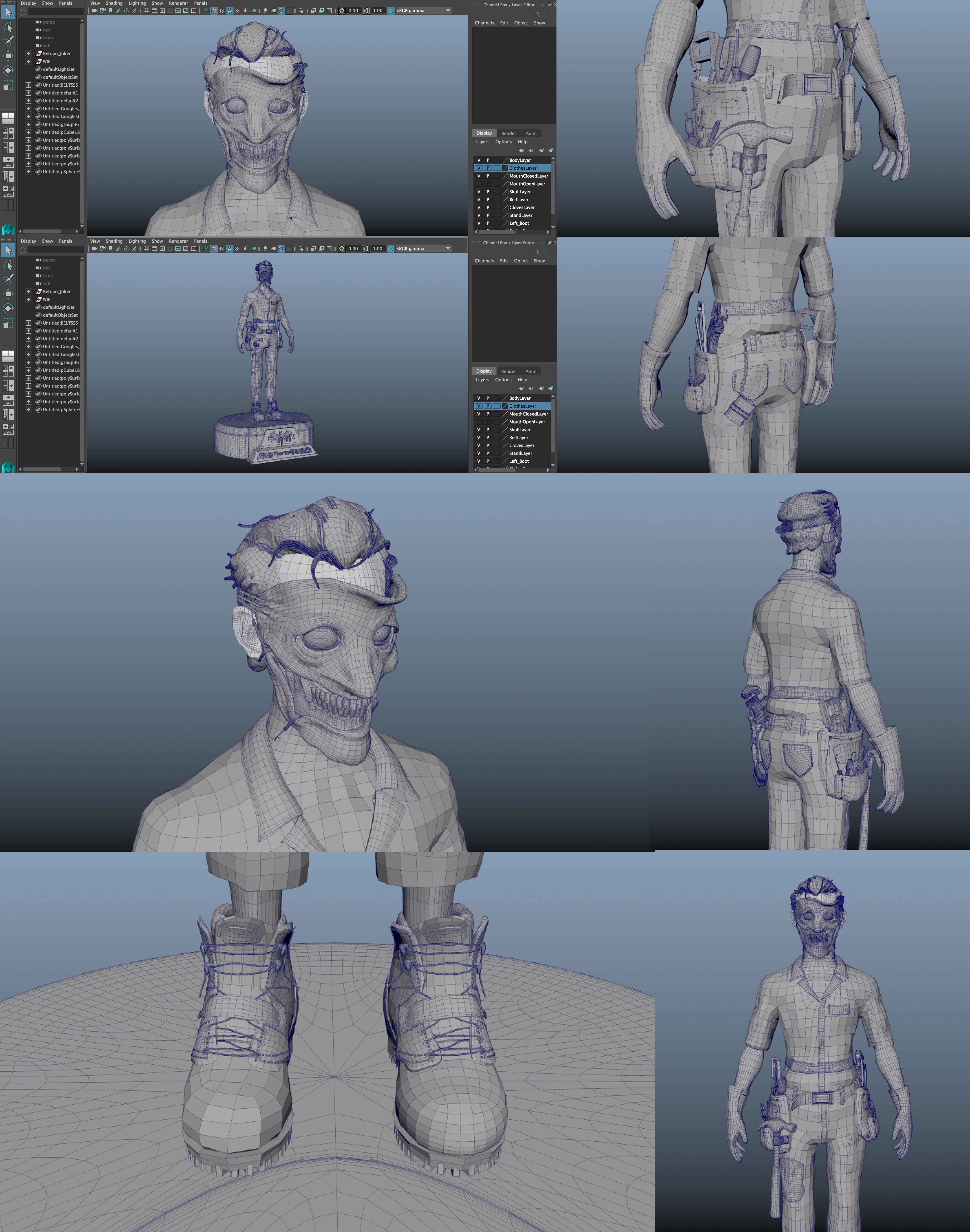Expand Untitled:group36 node in upper Outliner

click(x=28, y=124)
